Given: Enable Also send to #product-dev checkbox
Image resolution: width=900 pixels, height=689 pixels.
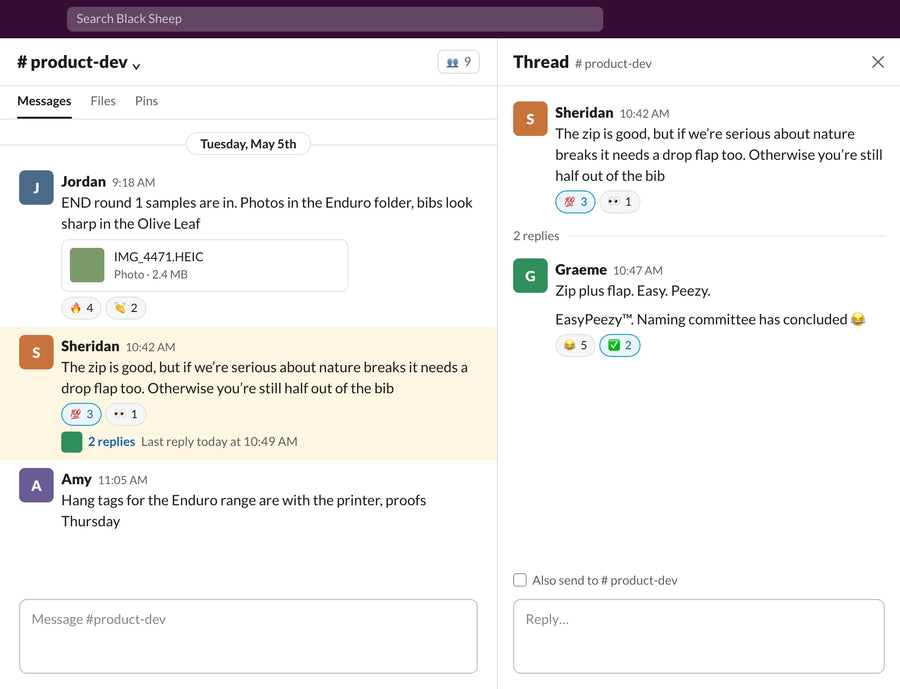Looking at the screenshot, I should click(x=520, y=580).
